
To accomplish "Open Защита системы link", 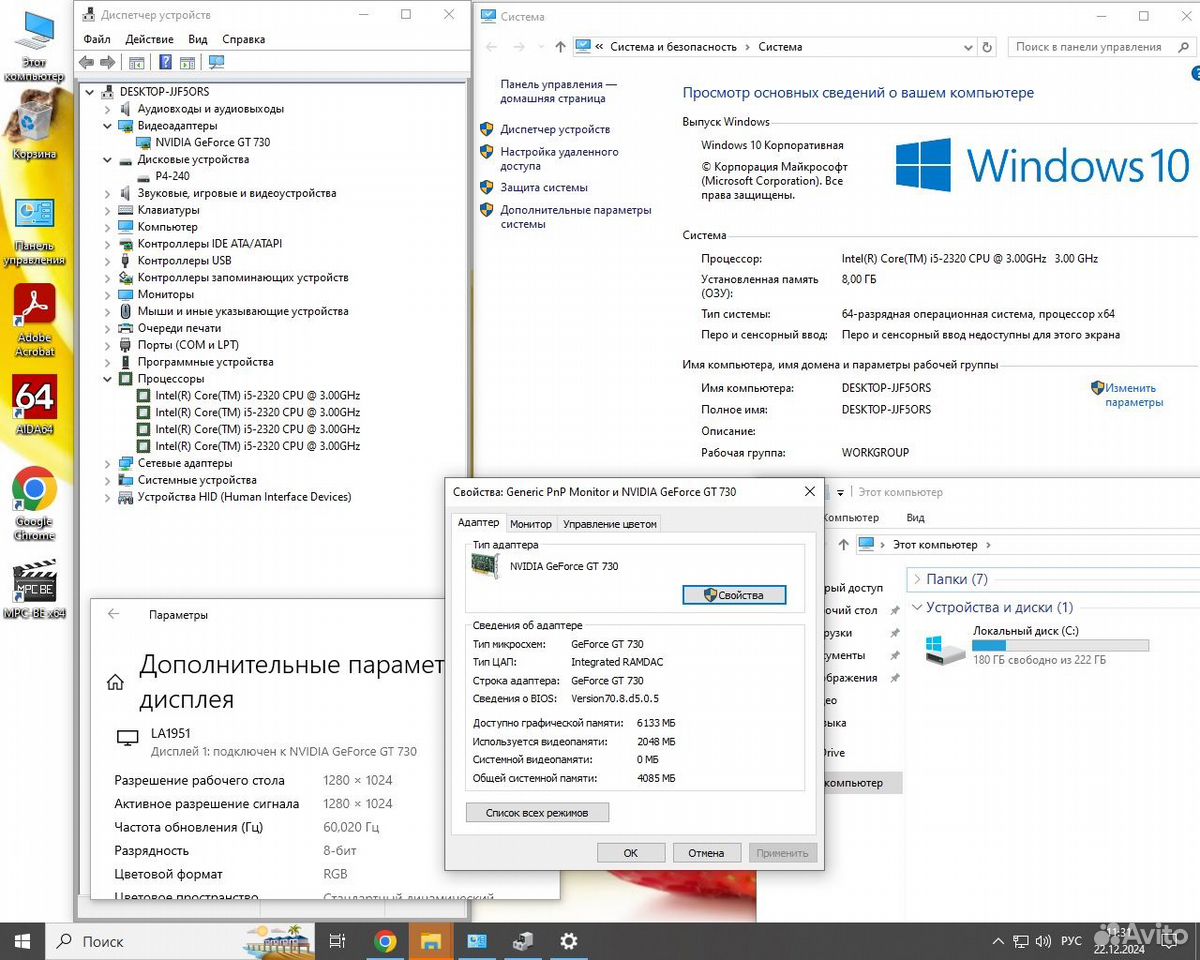I will point(544,187).
